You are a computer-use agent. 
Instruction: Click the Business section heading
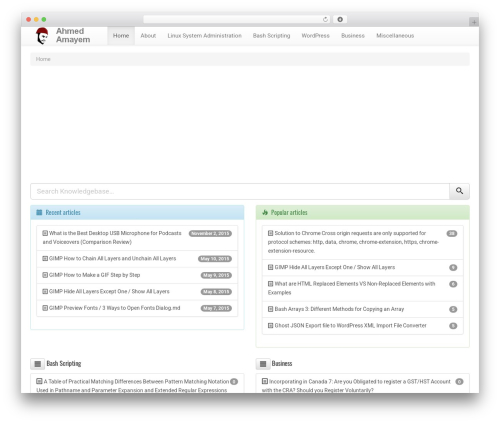coord(282,363)
